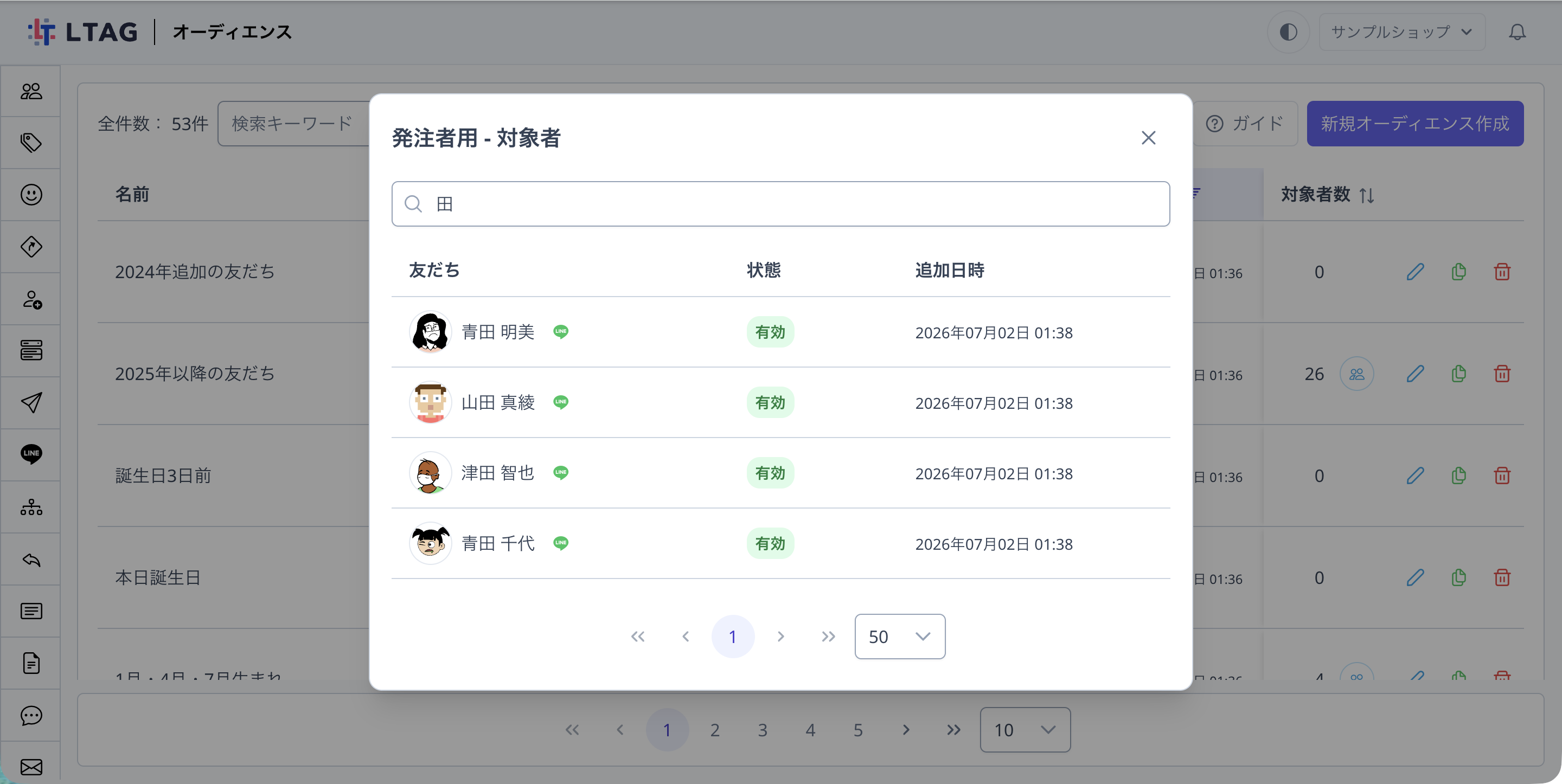This screenshot has height=784, width=1562.
Task: Click the modal search field containing 田
Action: tap(780, 204)
